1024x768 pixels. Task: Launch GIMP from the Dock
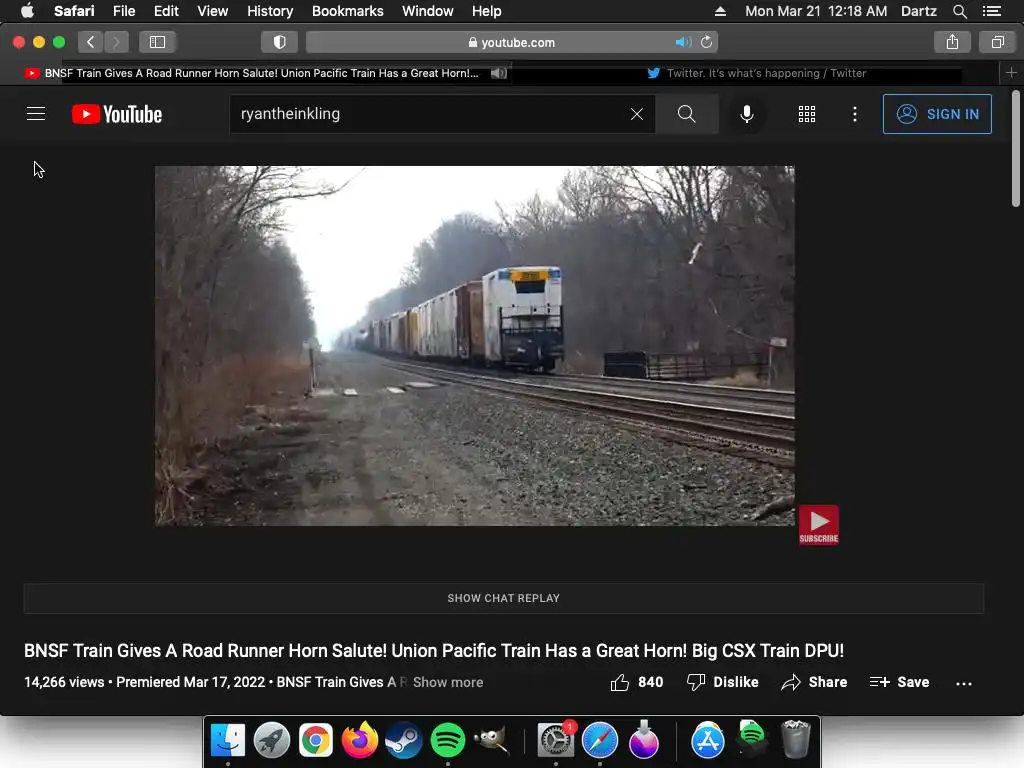(x=491, y=740)
